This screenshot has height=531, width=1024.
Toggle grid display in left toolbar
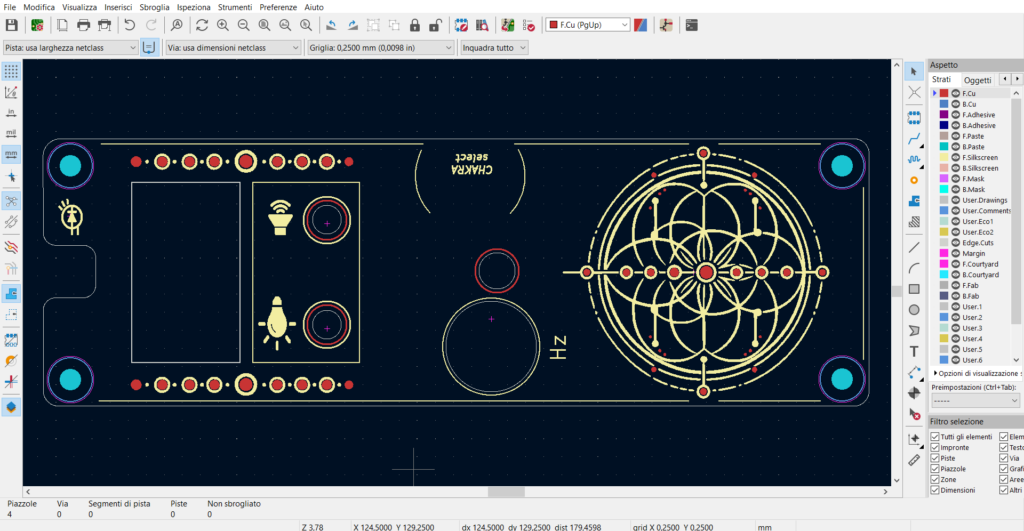(x=11, y=71)
